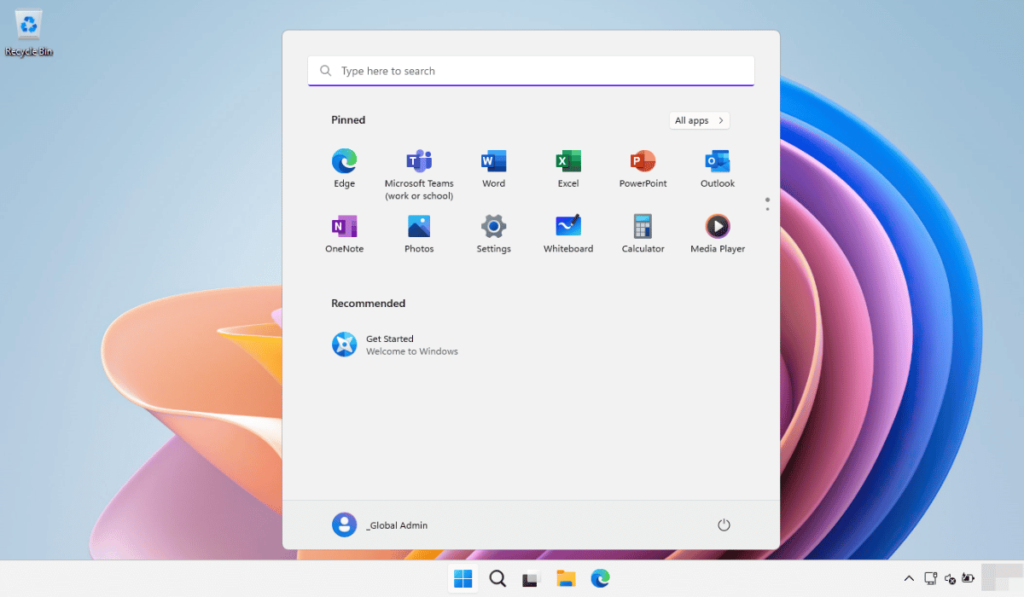This screenshot has height=597, width=1024.
Task: Open the power options menu
Action: tap(723, 524)
